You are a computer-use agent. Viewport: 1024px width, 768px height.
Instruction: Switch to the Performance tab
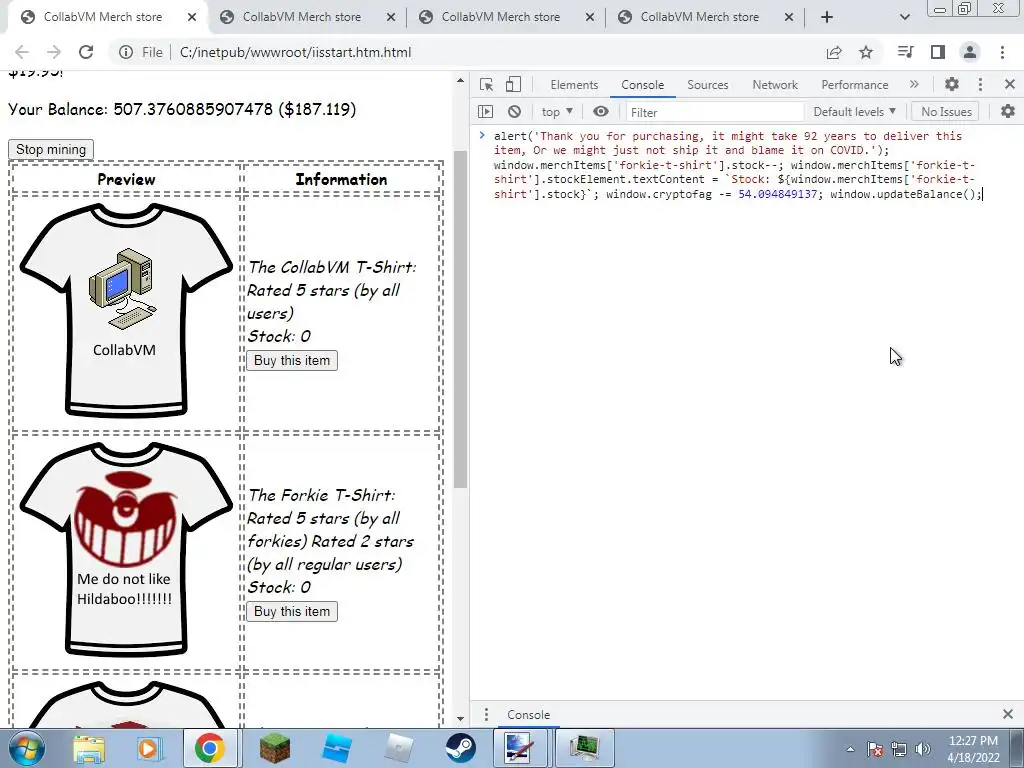[x=854, y=85]
